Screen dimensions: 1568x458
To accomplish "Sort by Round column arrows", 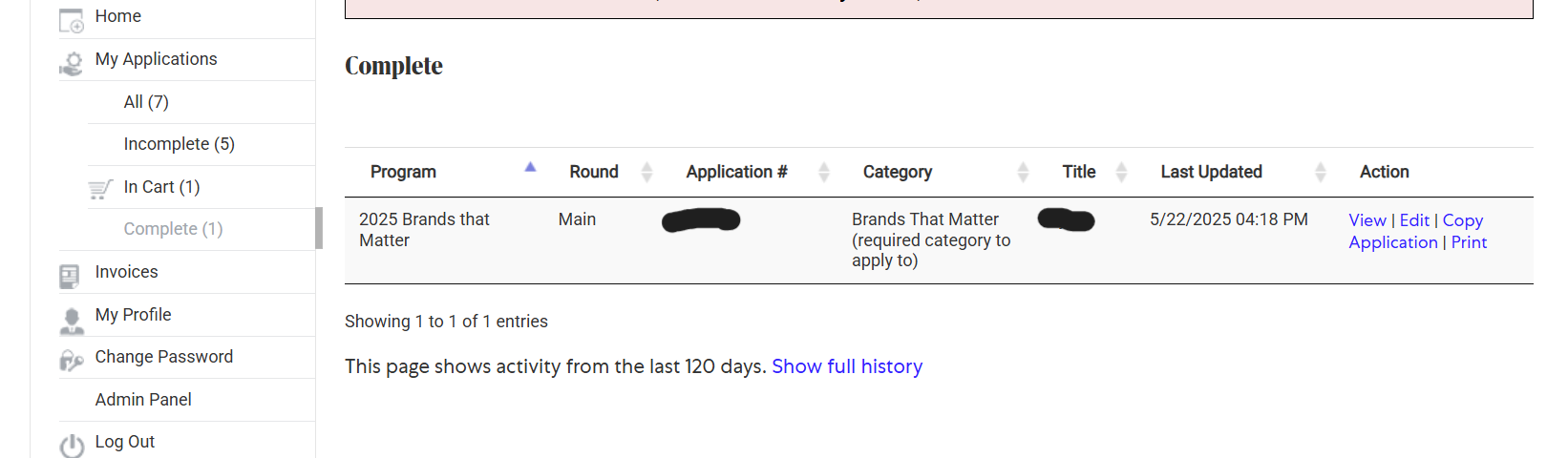I will (x=646, y=172).
